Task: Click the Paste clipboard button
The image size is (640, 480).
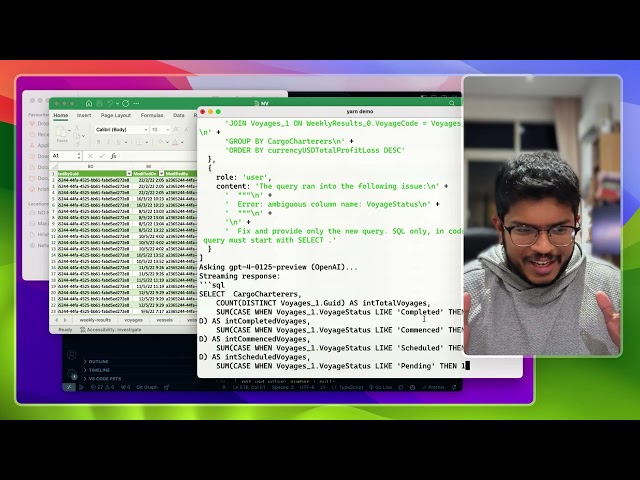Action: point(62,133)
